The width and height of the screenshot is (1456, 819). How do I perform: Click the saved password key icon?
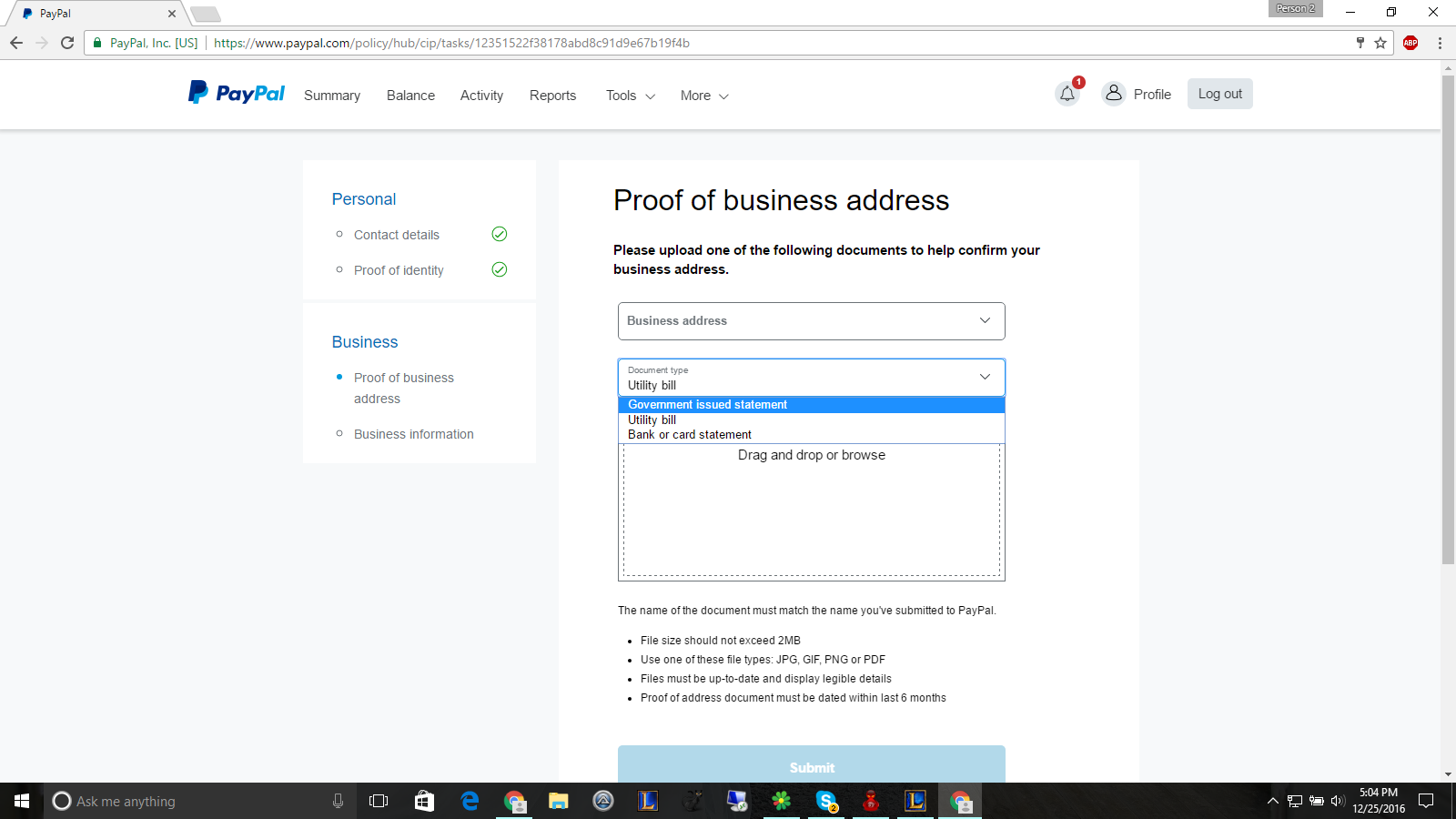coord(1360,43)
